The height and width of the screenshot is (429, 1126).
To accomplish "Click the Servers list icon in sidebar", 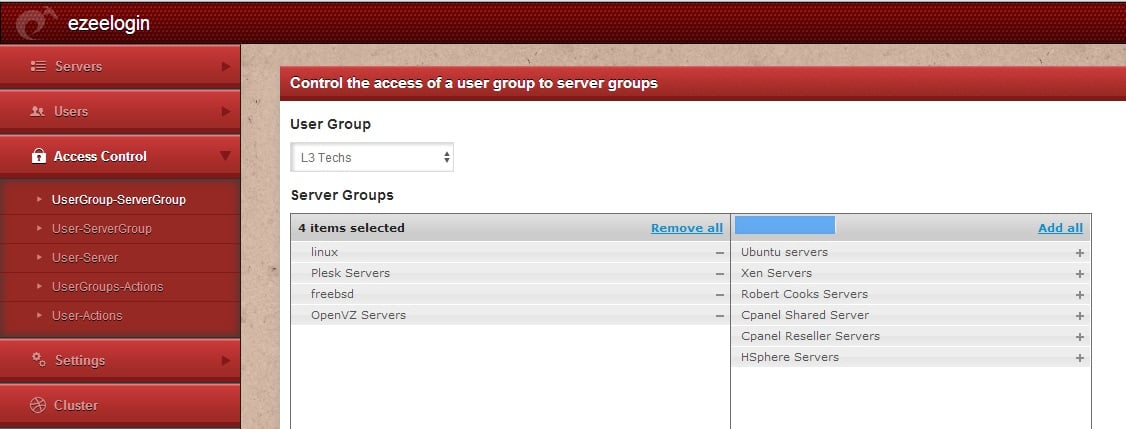I will (38, 66).
